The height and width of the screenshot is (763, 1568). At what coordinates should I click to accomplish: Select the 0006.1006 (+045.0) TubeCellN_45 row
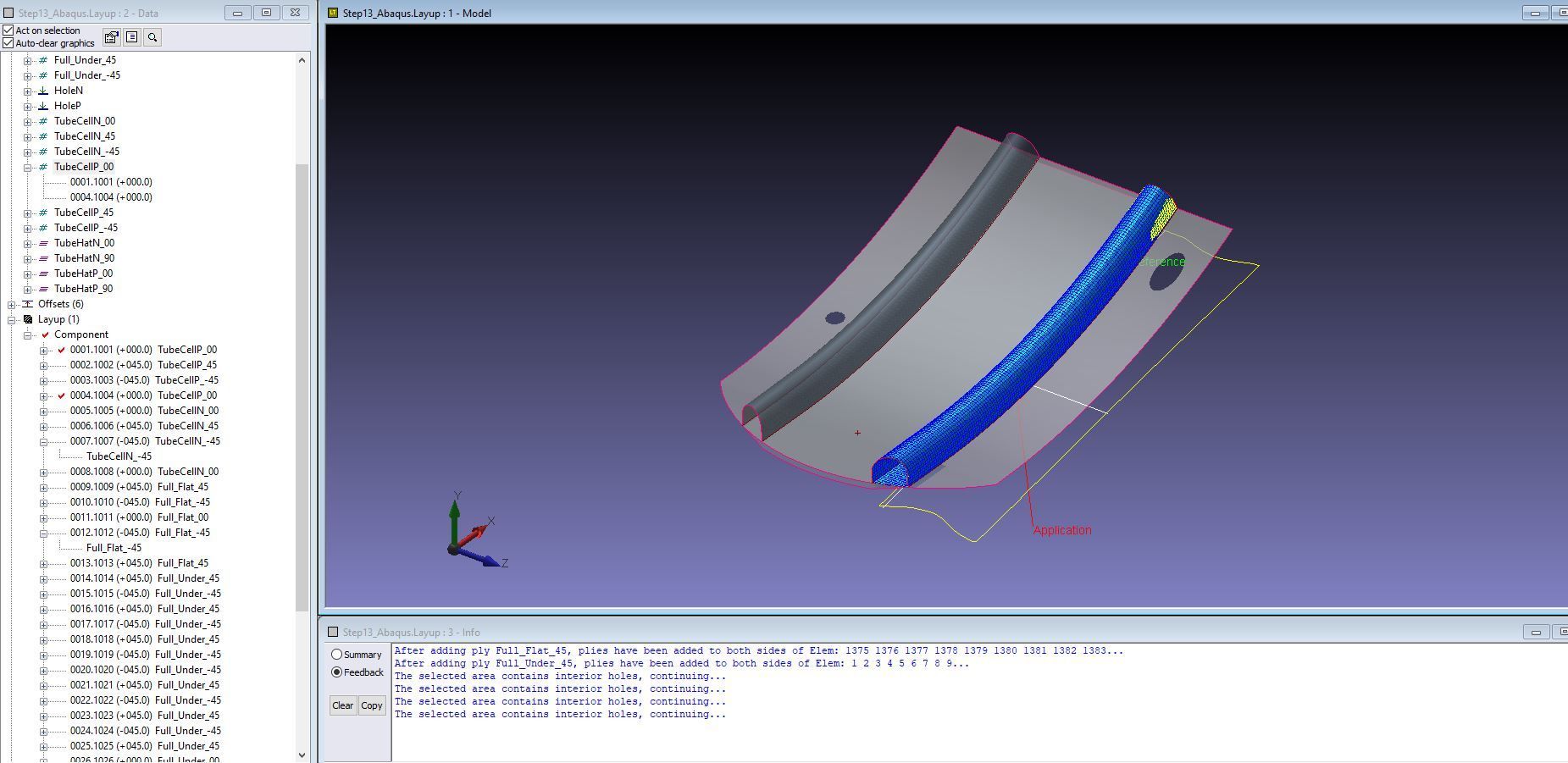(144, 426)
